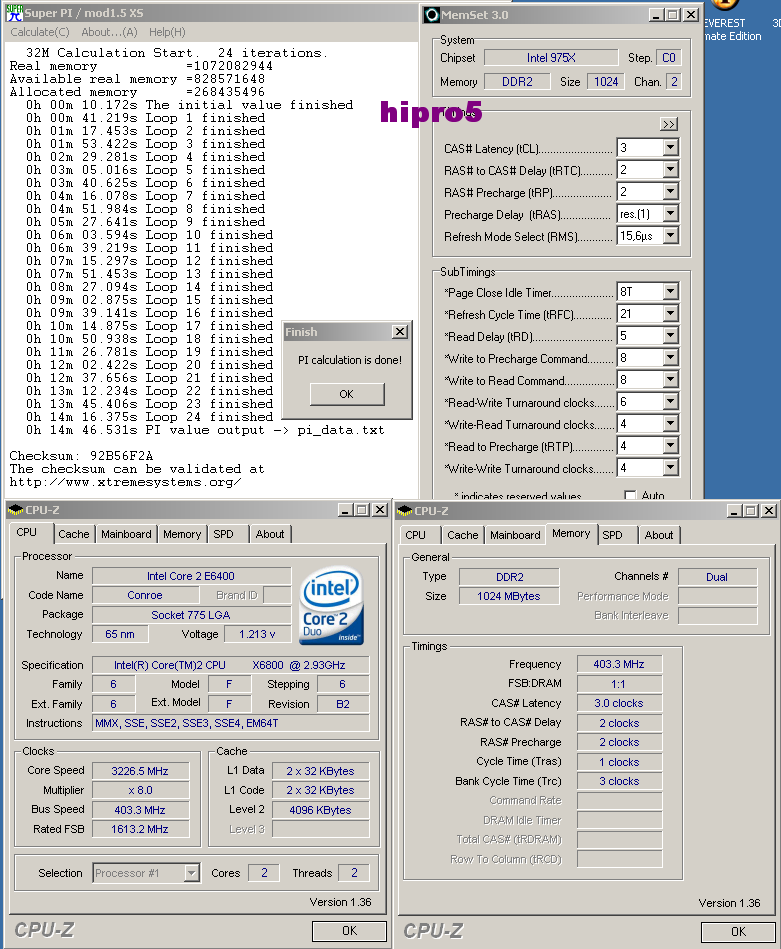Click FSB:DRAM 1:1 ratio value
Viewport: 781px width, 949px height.
pos(619,684)
